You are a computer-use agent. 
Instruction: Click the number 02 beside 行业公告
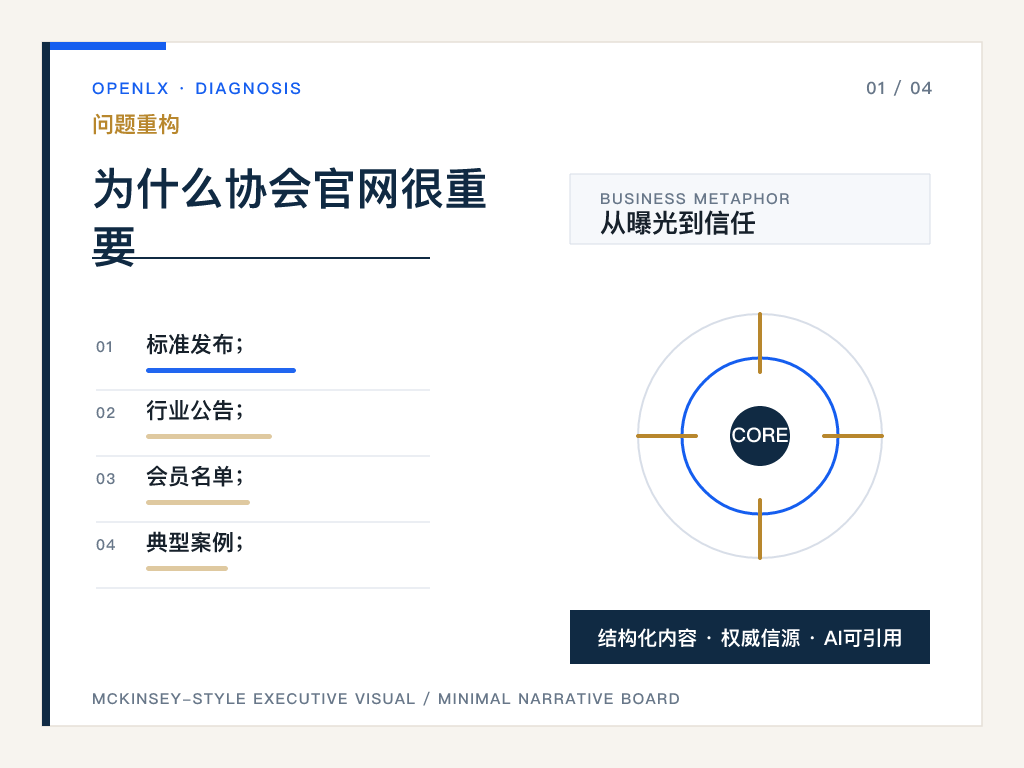105,413
